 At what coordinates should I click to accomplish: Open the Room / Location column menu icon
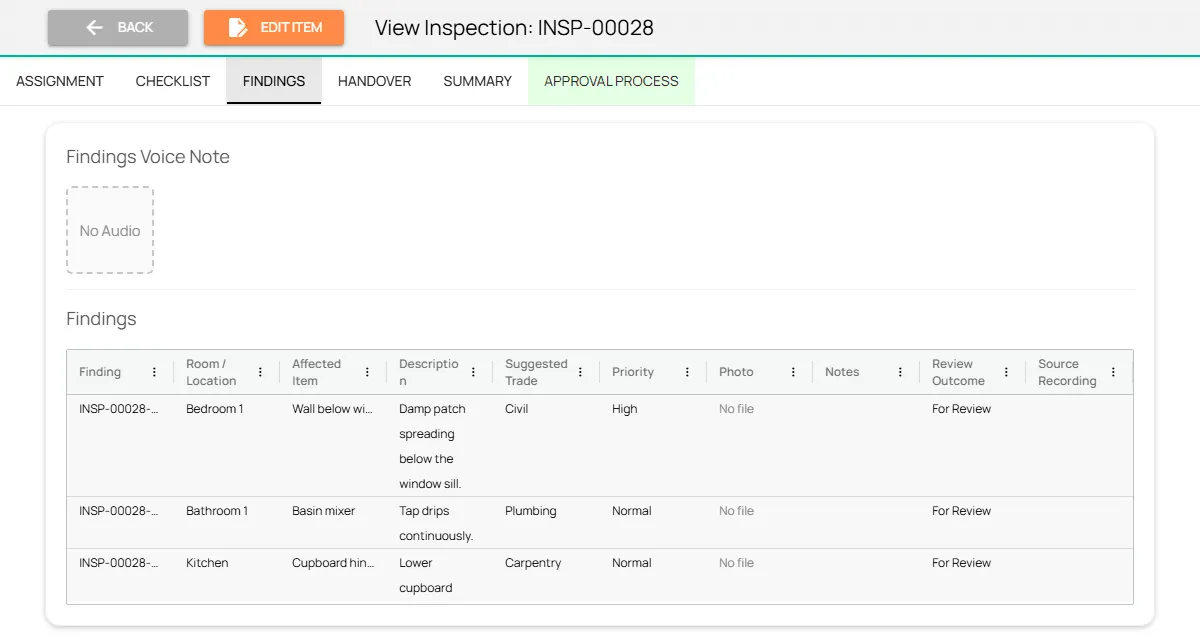coord(260,372)
